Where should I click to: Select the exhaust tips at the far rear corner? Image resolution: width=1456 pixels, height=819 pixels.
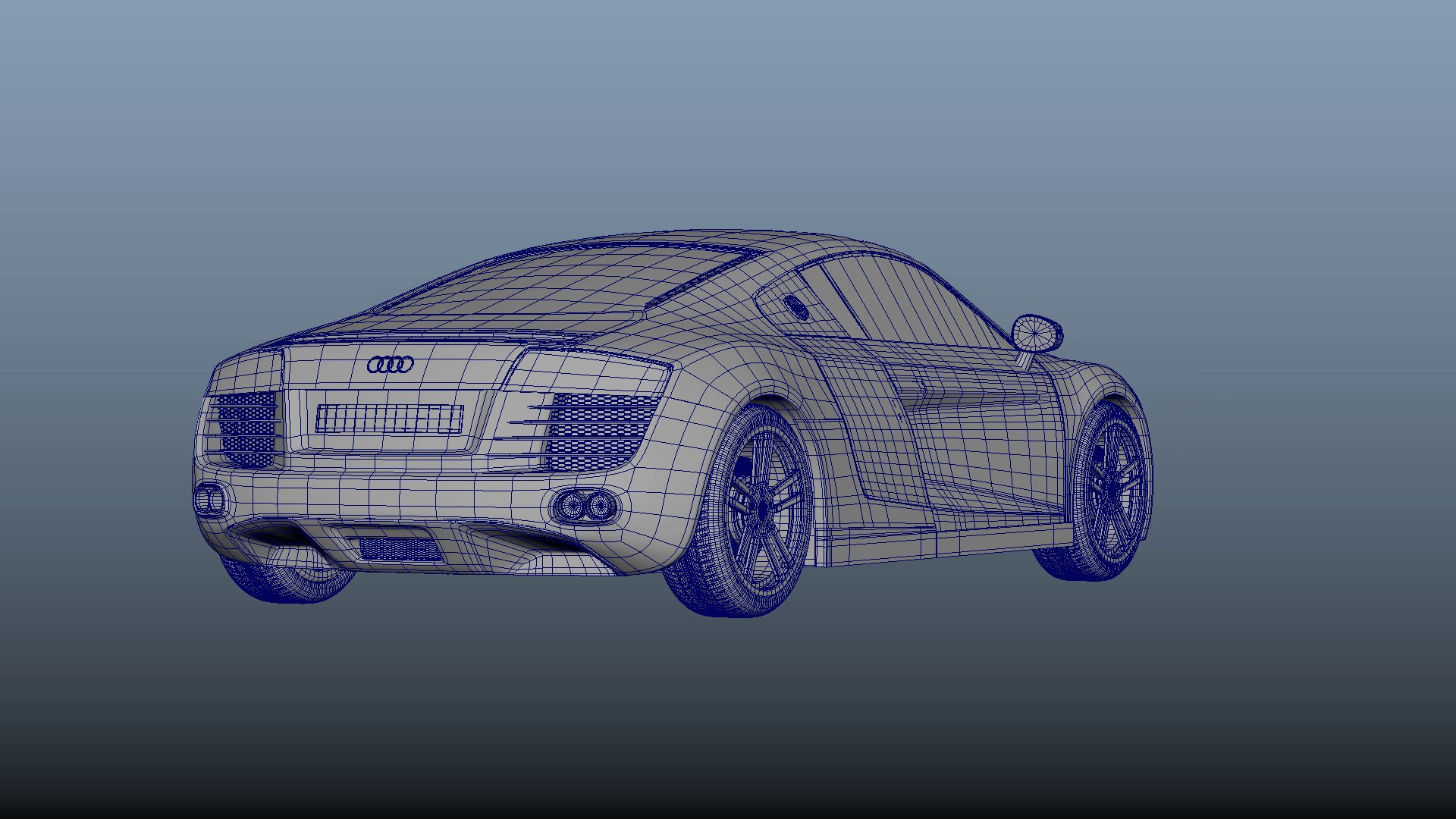pyautogui.click(x=210, y=500)
